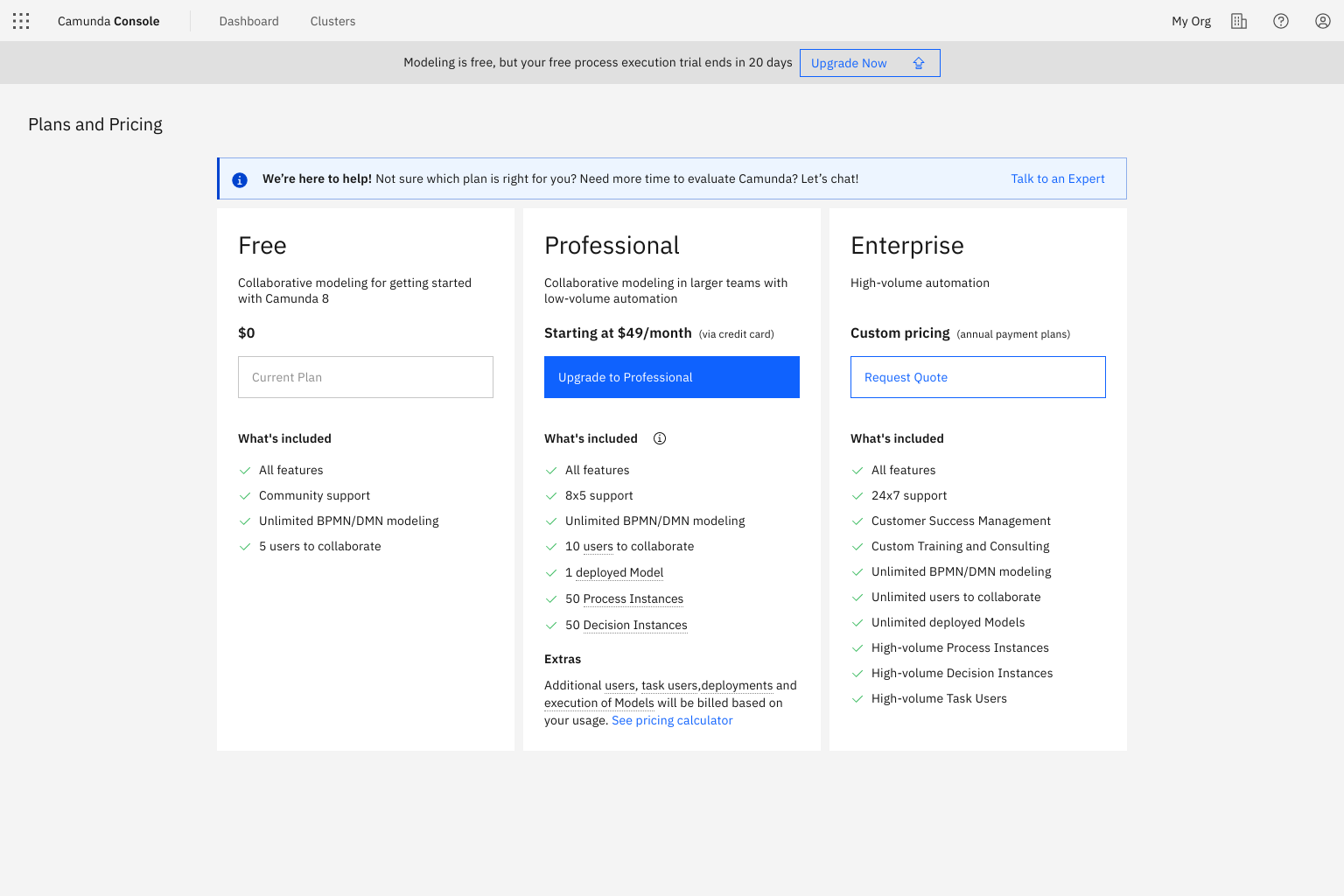Open the See pricing calculator link
The image size is (1344, 896).
pyautogui.click(x=672, y=720)
